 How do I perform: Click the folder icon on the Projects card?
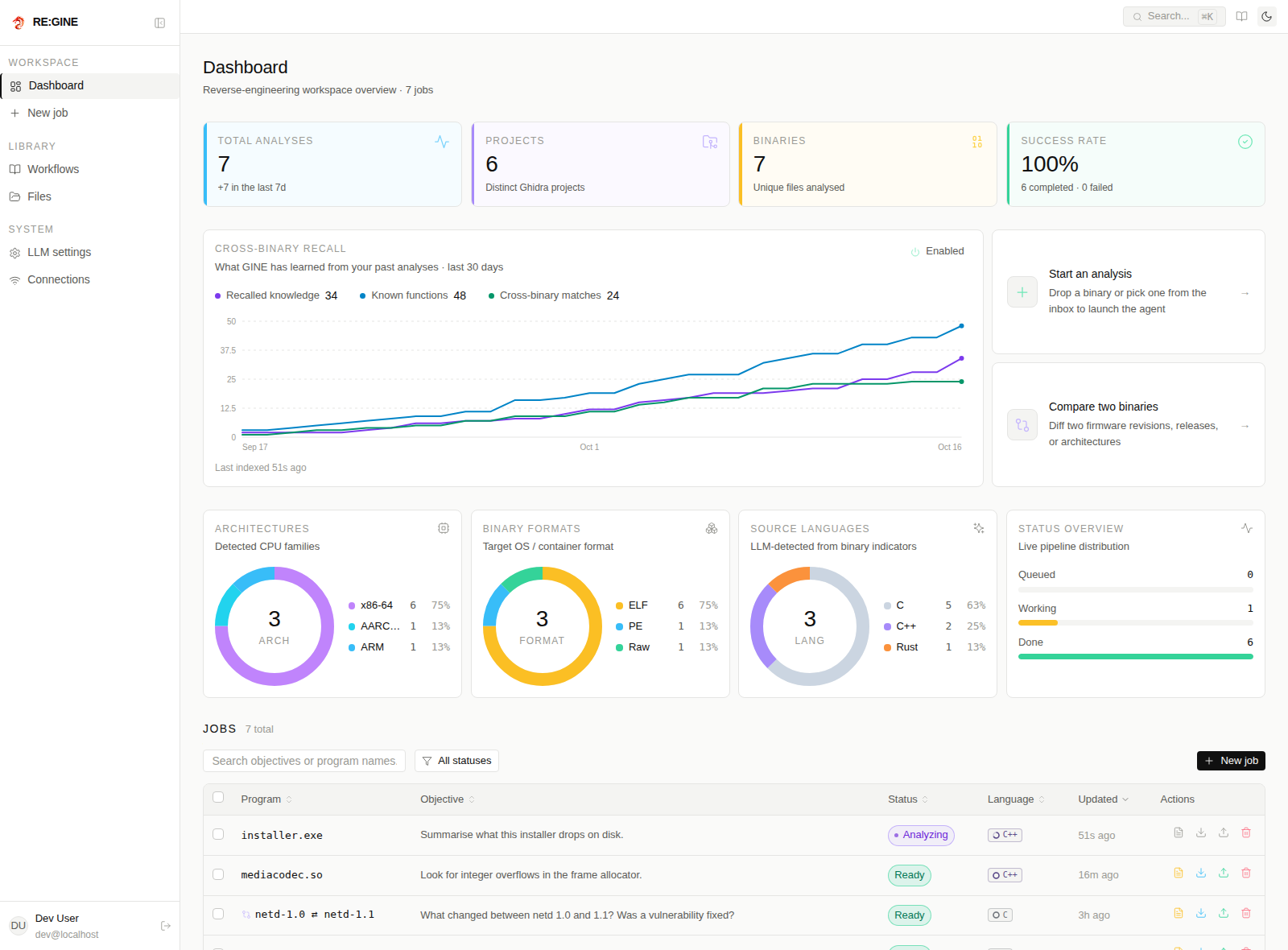point(710,142)
